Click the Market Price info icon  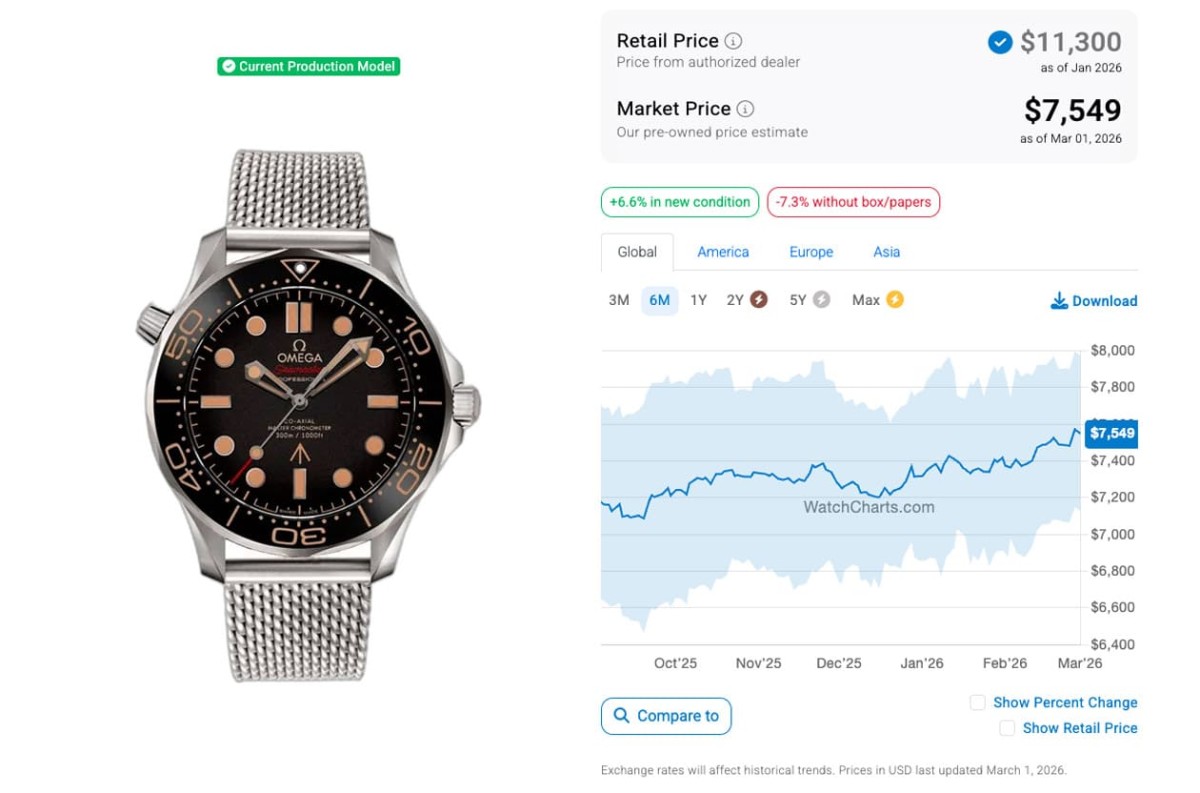click(745, 109)
